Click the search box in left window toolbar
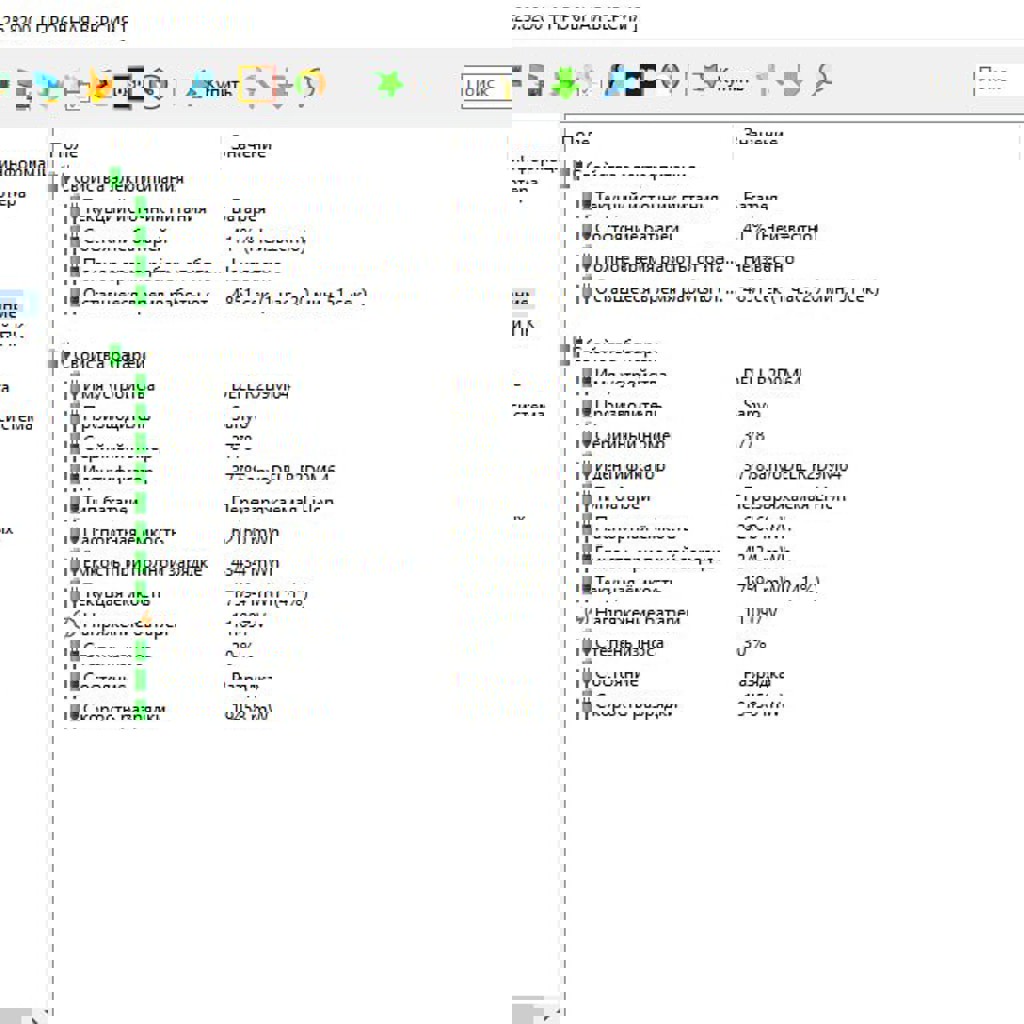This screenshot has height=1024, width=1024. click(485, 86)
